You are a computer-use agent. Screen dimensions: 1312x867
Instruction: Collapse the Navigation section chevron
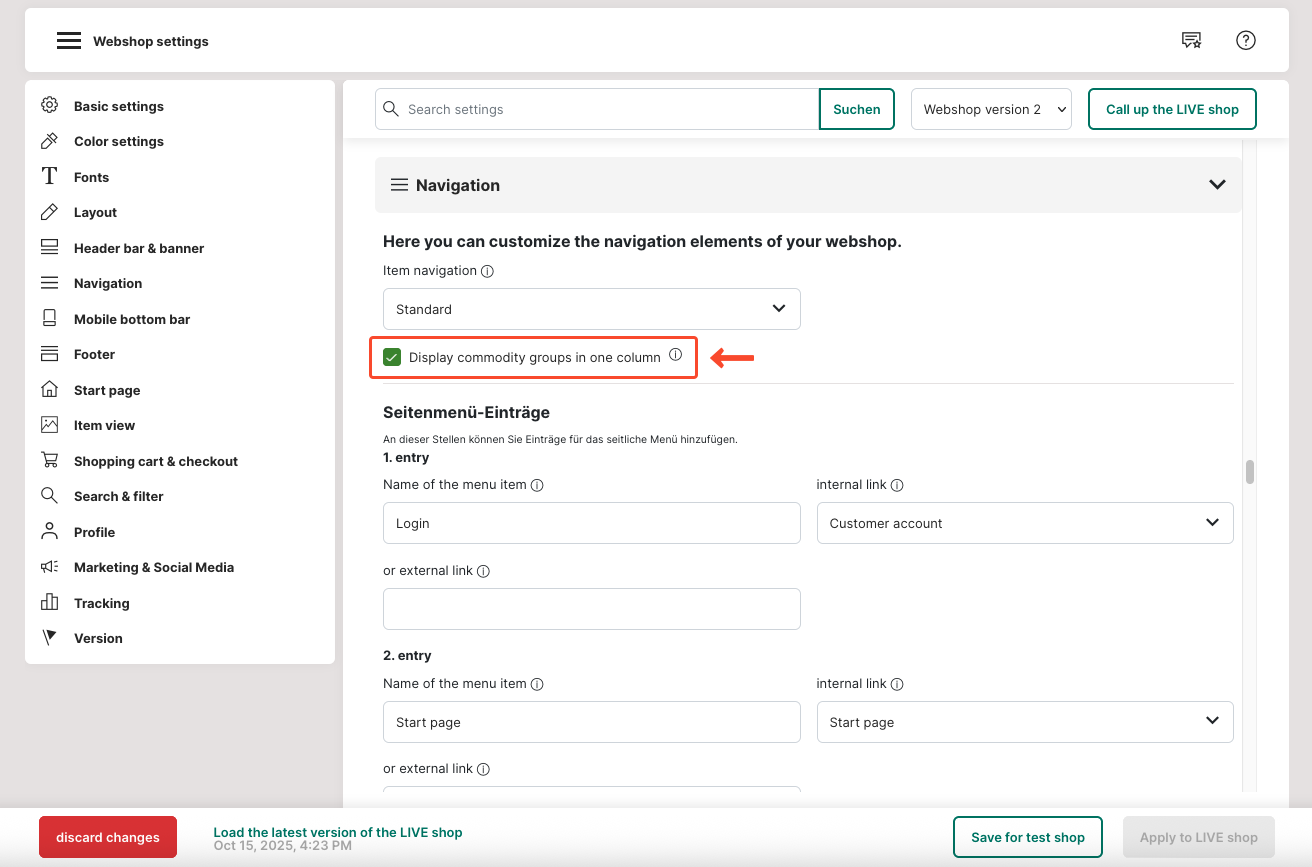click(1217, 185)
